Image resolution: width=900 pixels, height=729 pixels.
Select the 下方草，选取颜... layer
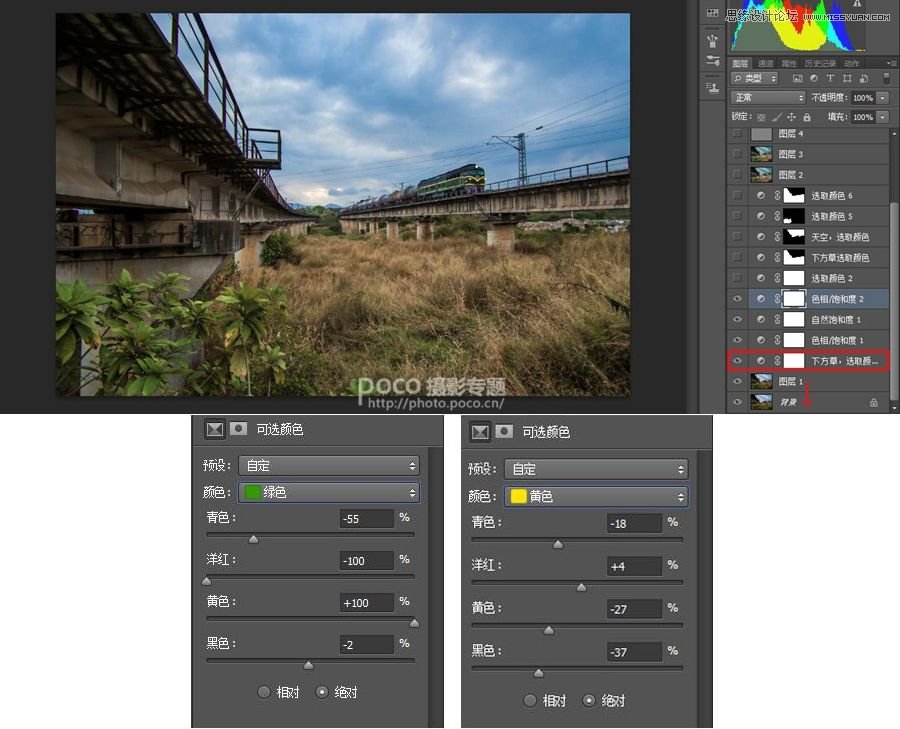coord(808,361)
